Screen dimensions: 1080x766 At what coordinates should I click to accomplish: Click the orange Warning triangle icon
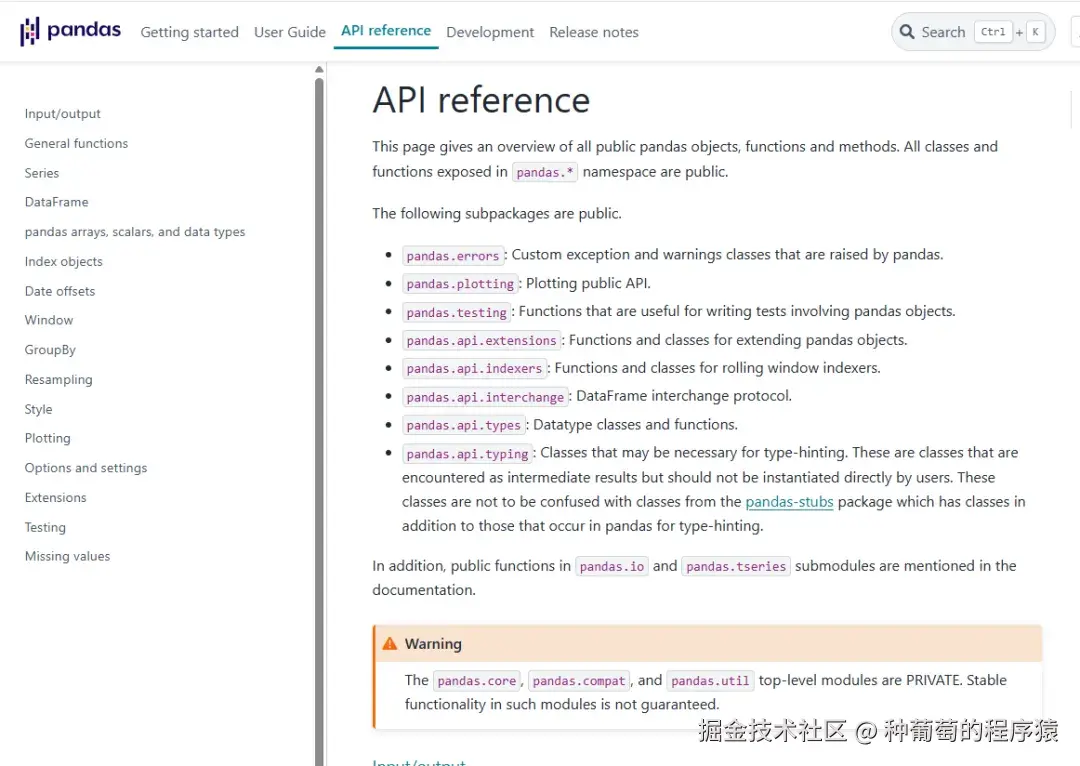pos(389,643)
